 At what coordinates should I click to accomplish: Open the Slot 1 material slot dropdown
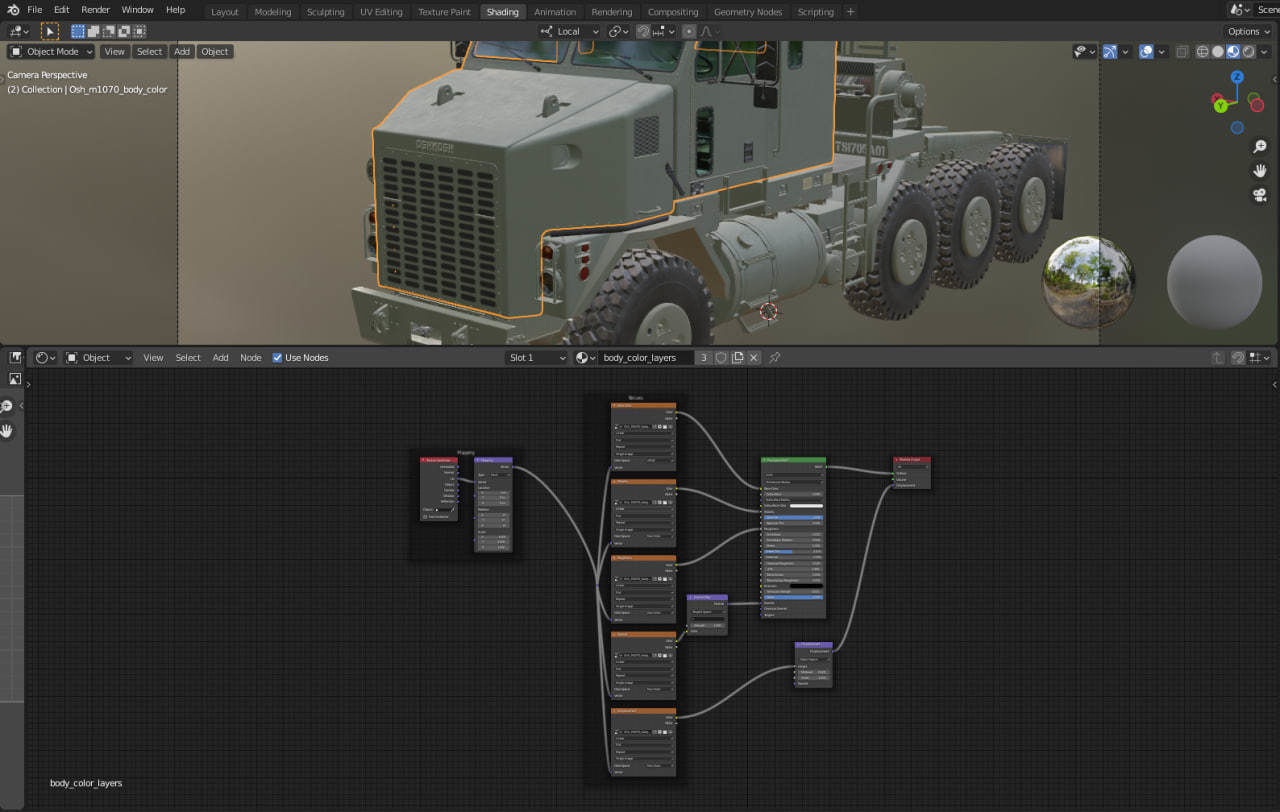tap(537, 357)
